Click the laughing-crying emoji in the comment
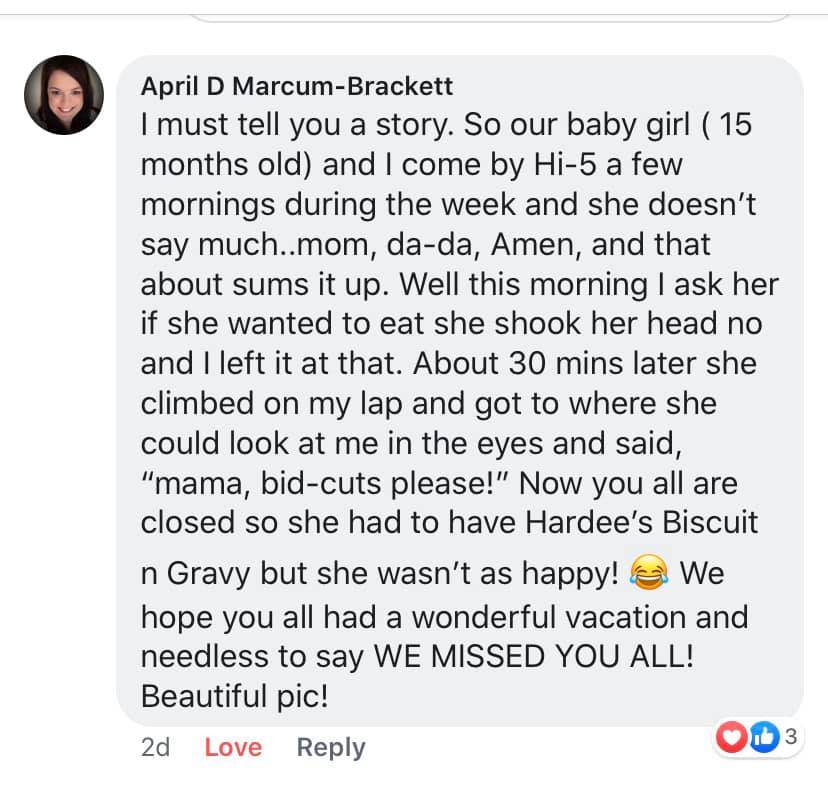 [650, 574]
